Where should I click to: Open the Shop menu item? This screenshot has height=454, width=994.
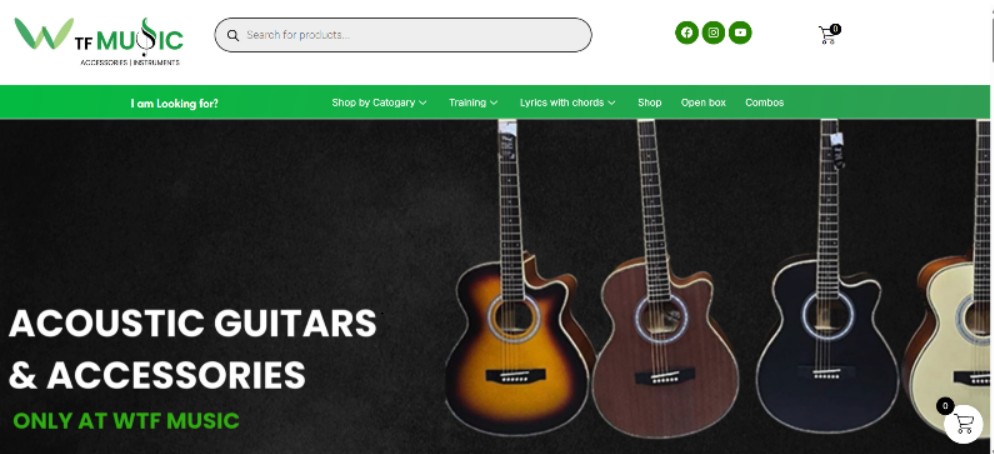(649, 103)
